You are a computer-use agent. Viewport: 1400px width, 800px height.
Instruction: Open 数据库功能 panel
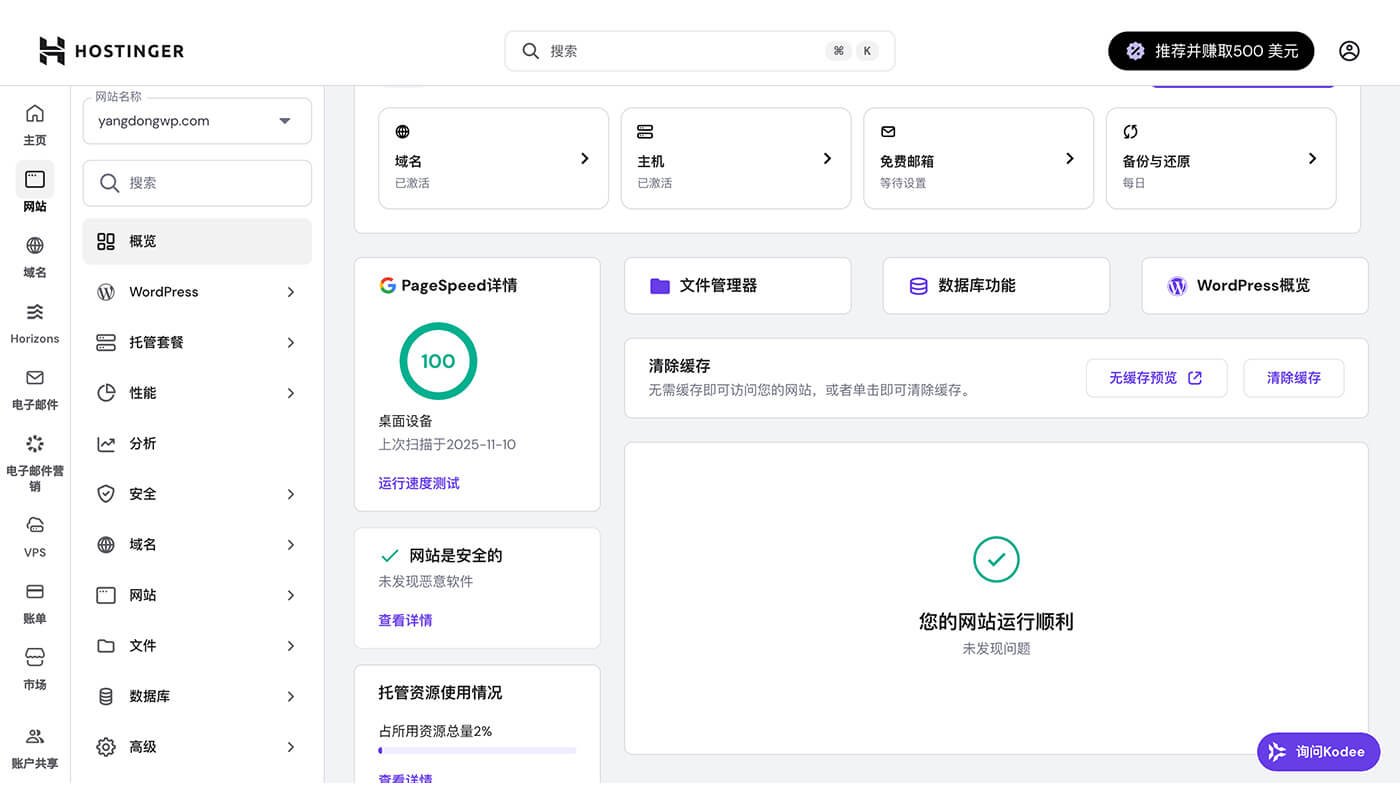click(996, 285)
